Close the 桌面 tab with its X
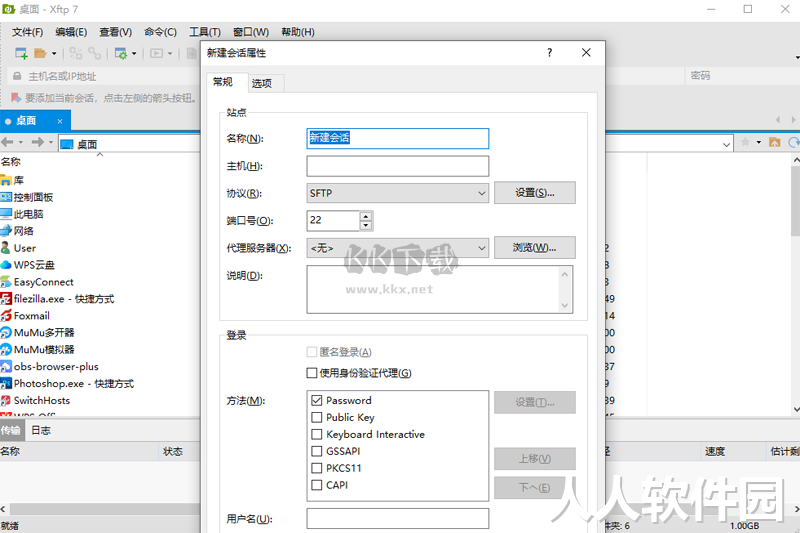This screenshot has height=533, width=800. [x=60, y=121]
